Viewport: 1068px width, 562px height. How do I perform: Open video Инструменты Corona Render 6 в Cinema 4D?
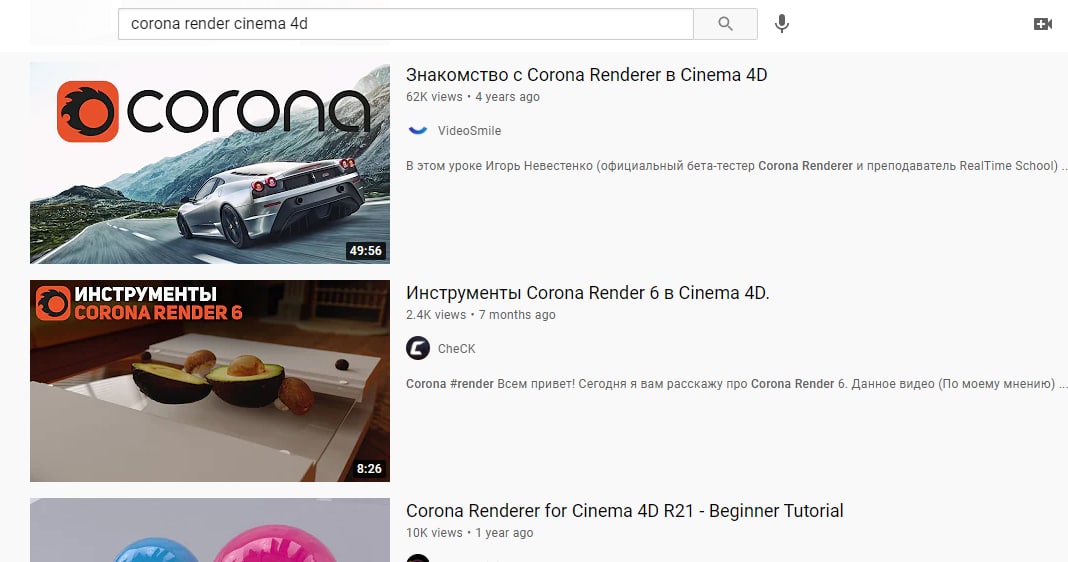(587, 293)
